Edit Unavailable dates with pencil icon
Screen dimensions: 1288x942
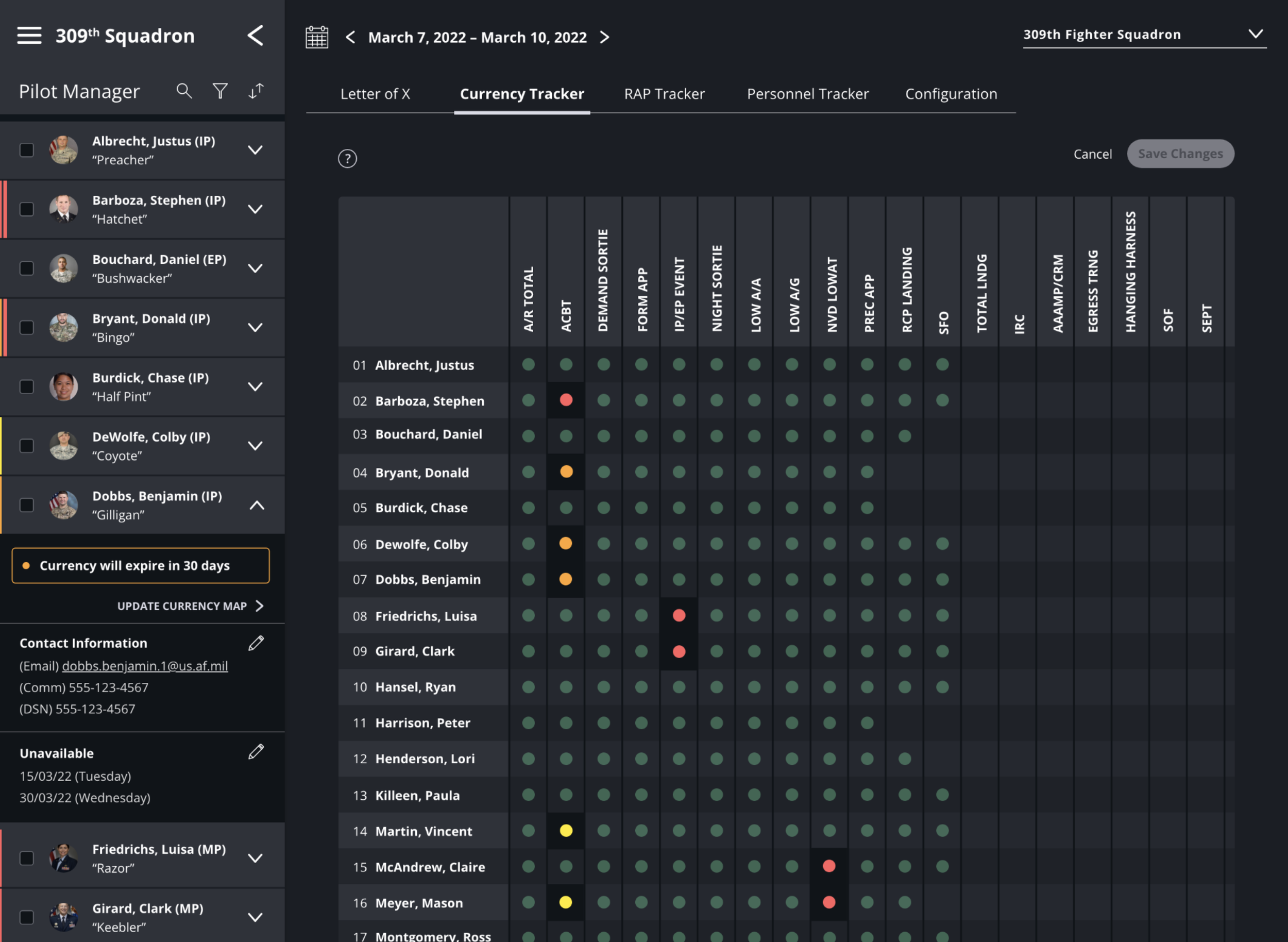tap(256, 752)
